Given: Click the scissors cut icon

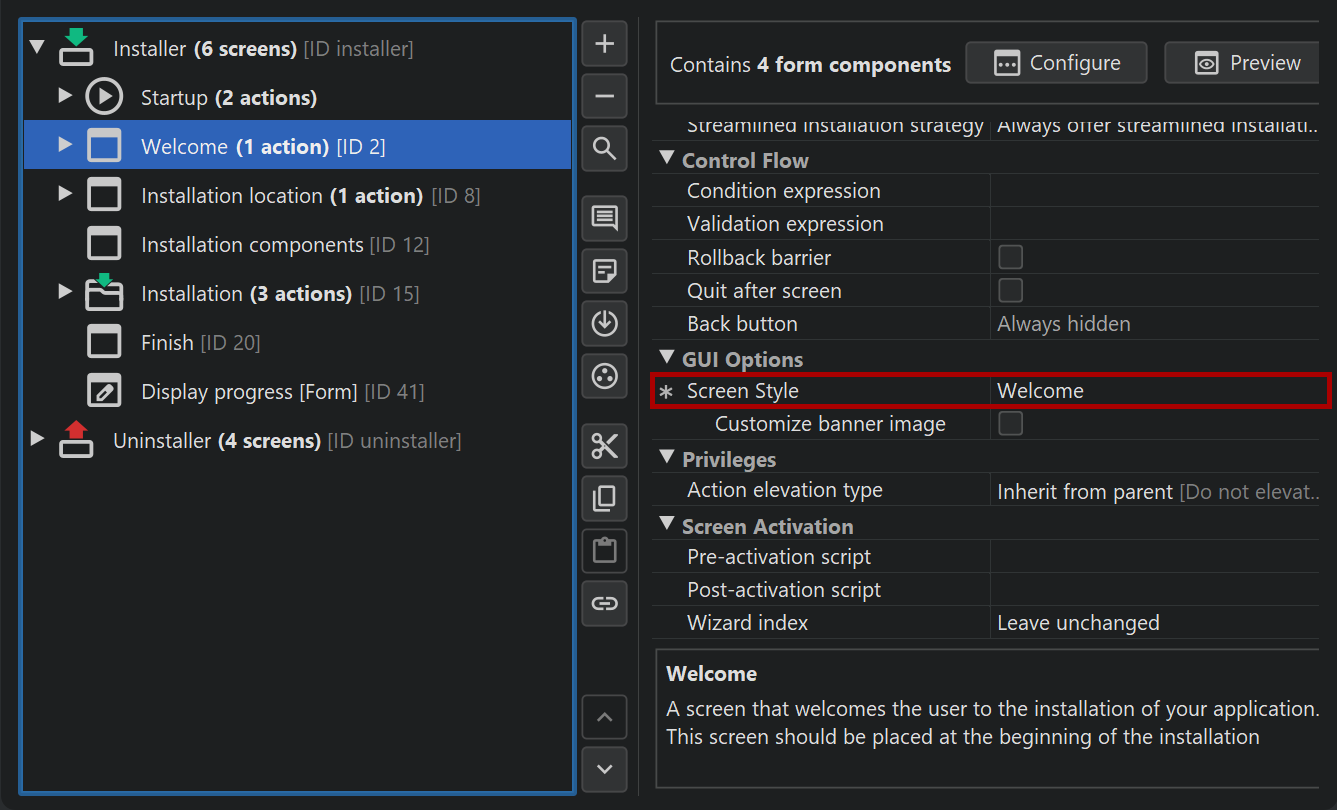Looking at the screenshot, I should 604,446.
